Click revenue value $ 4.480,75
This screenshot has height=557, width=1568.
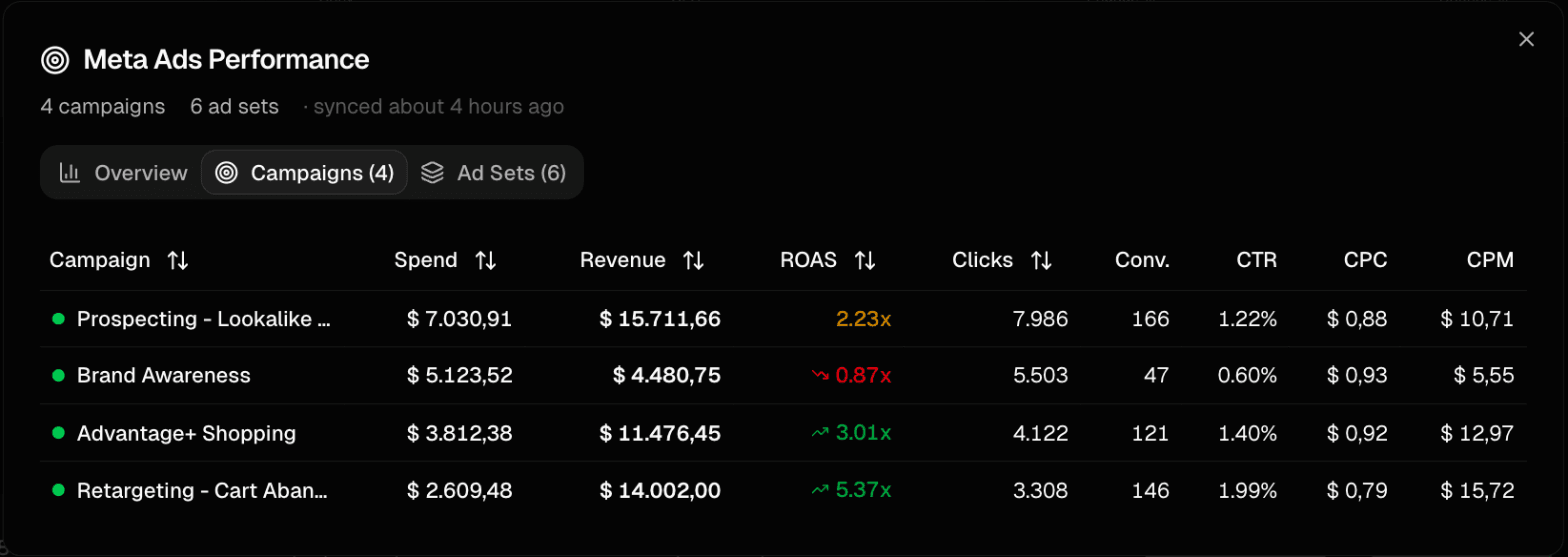667,376
